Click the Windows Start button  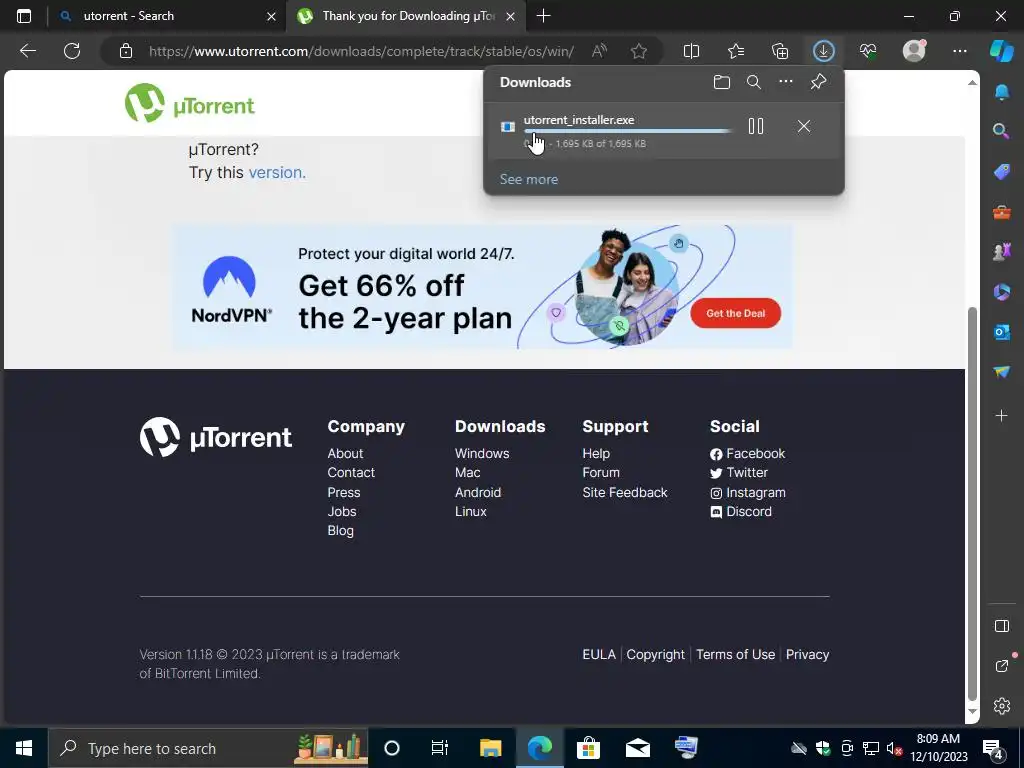24,748
